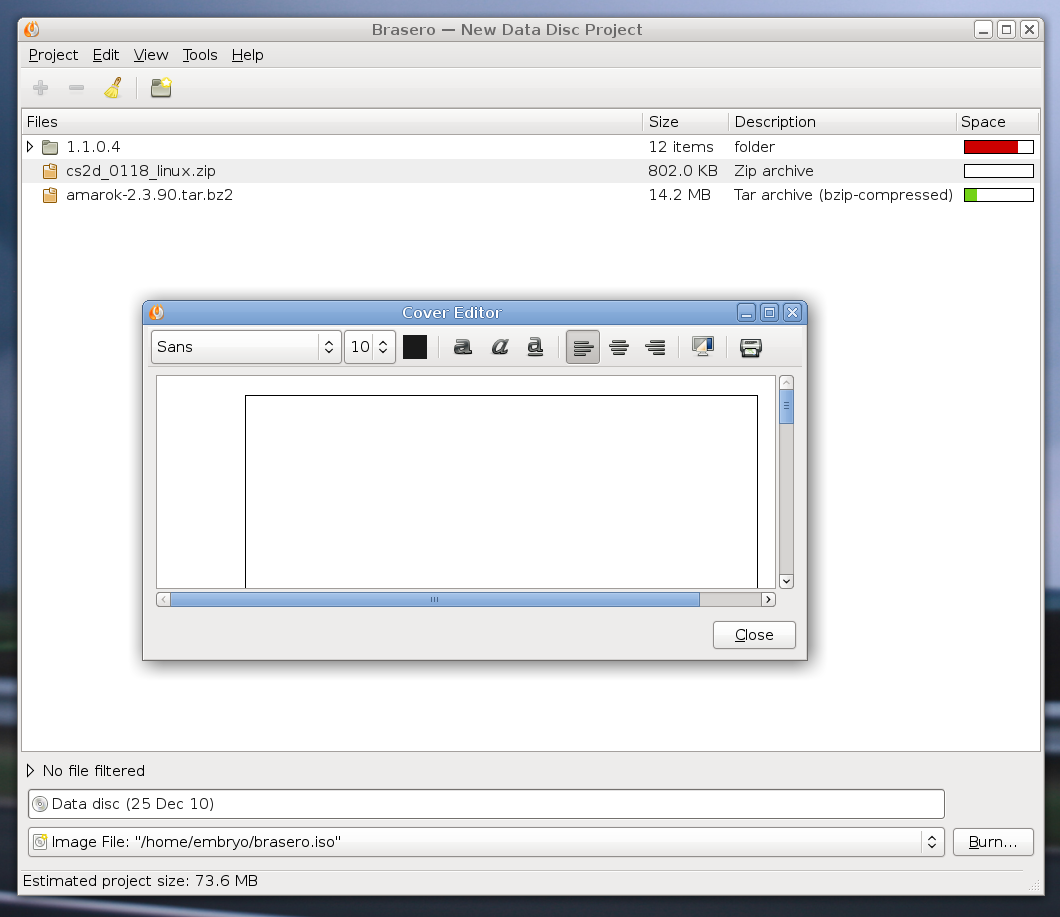The height and width of the screenshot is (917, 1060).
Task: Select cs2d_0118_linux.zip file row
Action: [531, 171]
